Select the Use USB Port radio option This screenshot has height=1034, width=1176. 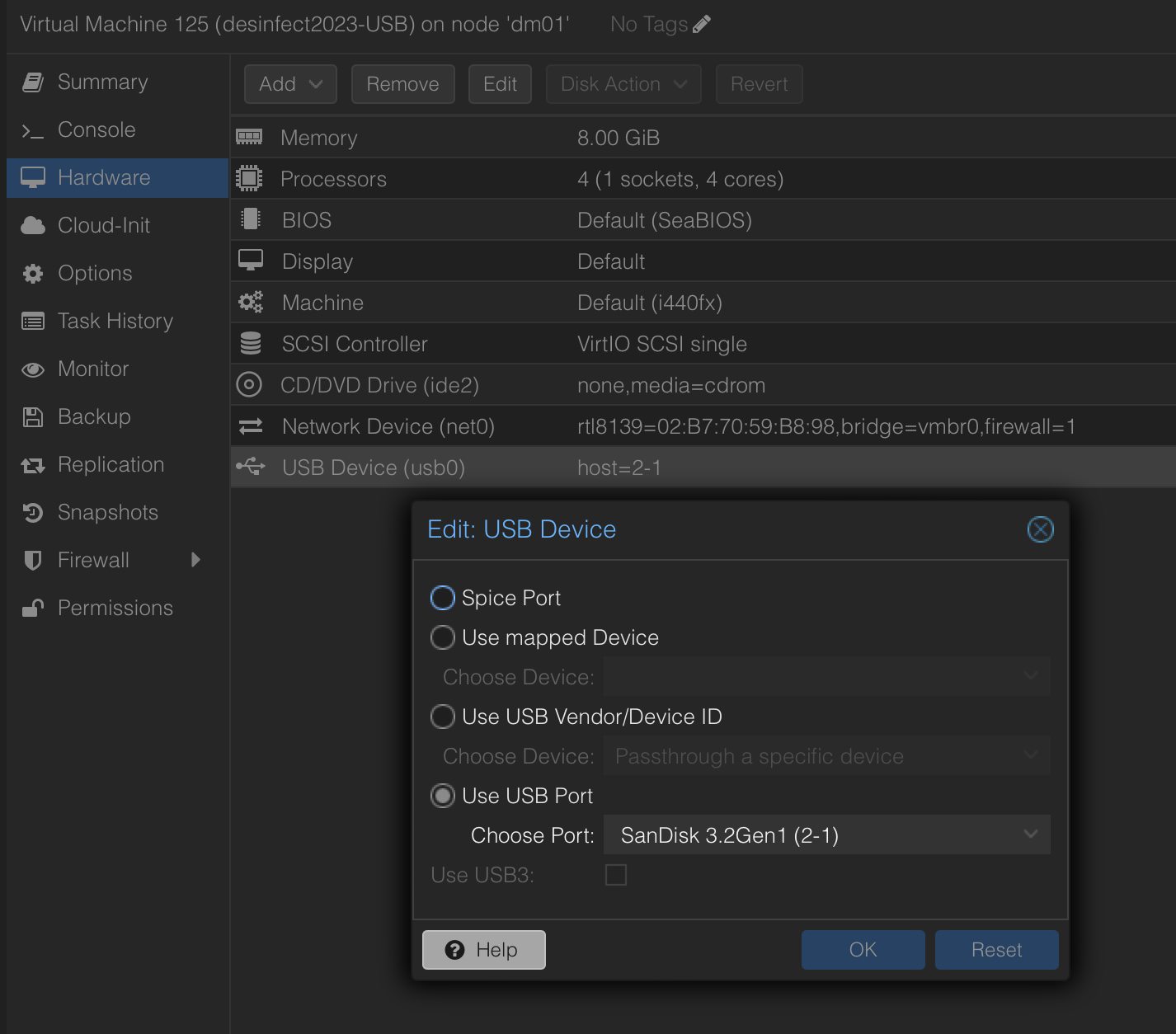click(x=443, y=796)
